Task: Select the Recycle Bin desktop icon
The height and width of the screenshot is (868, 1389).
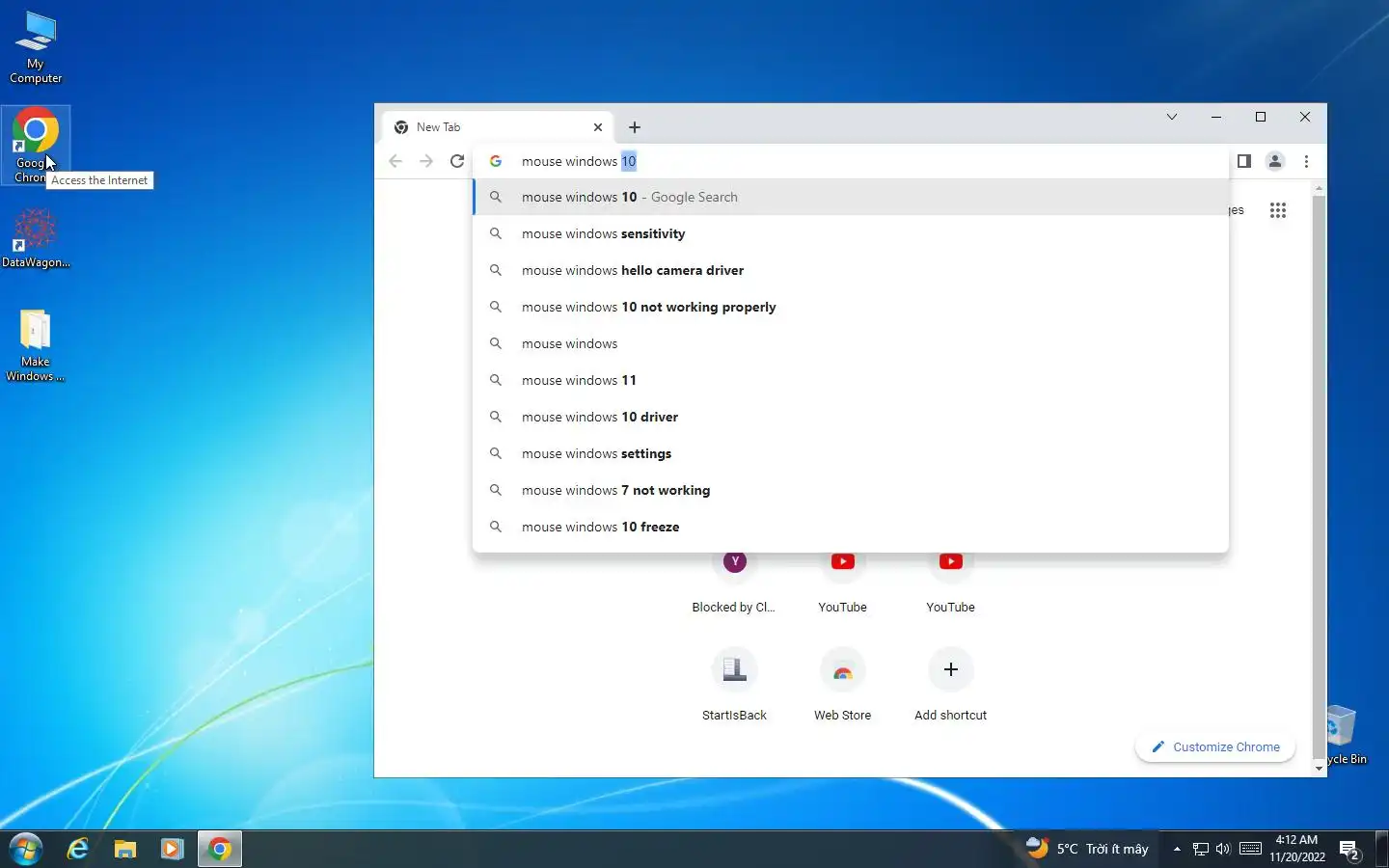Action: [1345, 735]
